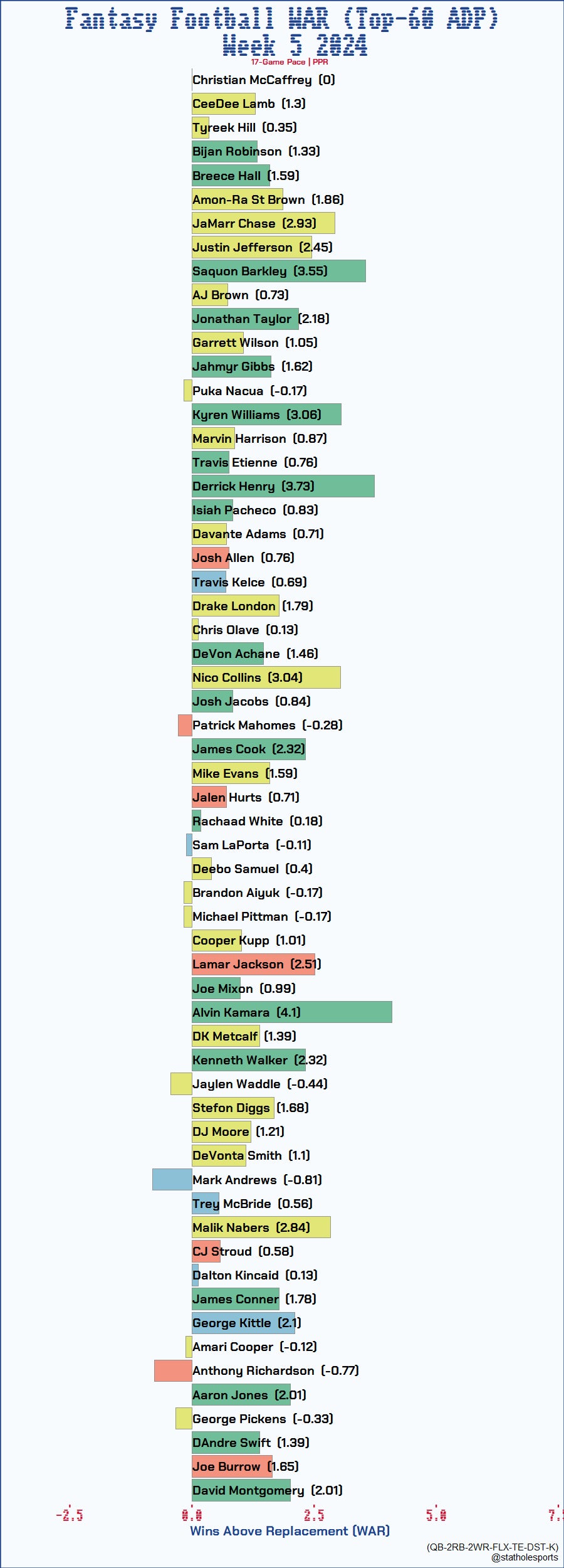Screen dimensions: 564x1568
Task: Click the QB-2RB-2WR-FLX-TE-DST-K roster note
Action: pyautogui.click(x=493, y=1547)
